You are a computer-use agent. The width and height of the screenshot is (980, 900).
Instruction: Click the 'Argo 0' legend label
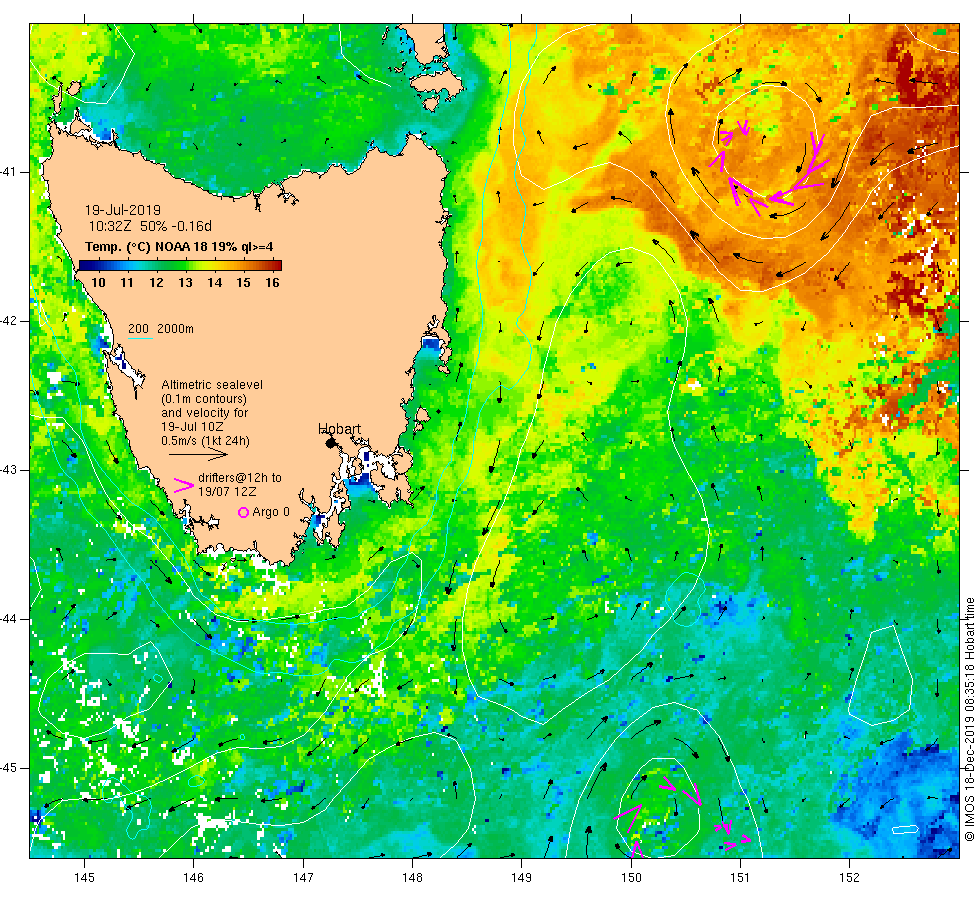click(x=271, y=512)
